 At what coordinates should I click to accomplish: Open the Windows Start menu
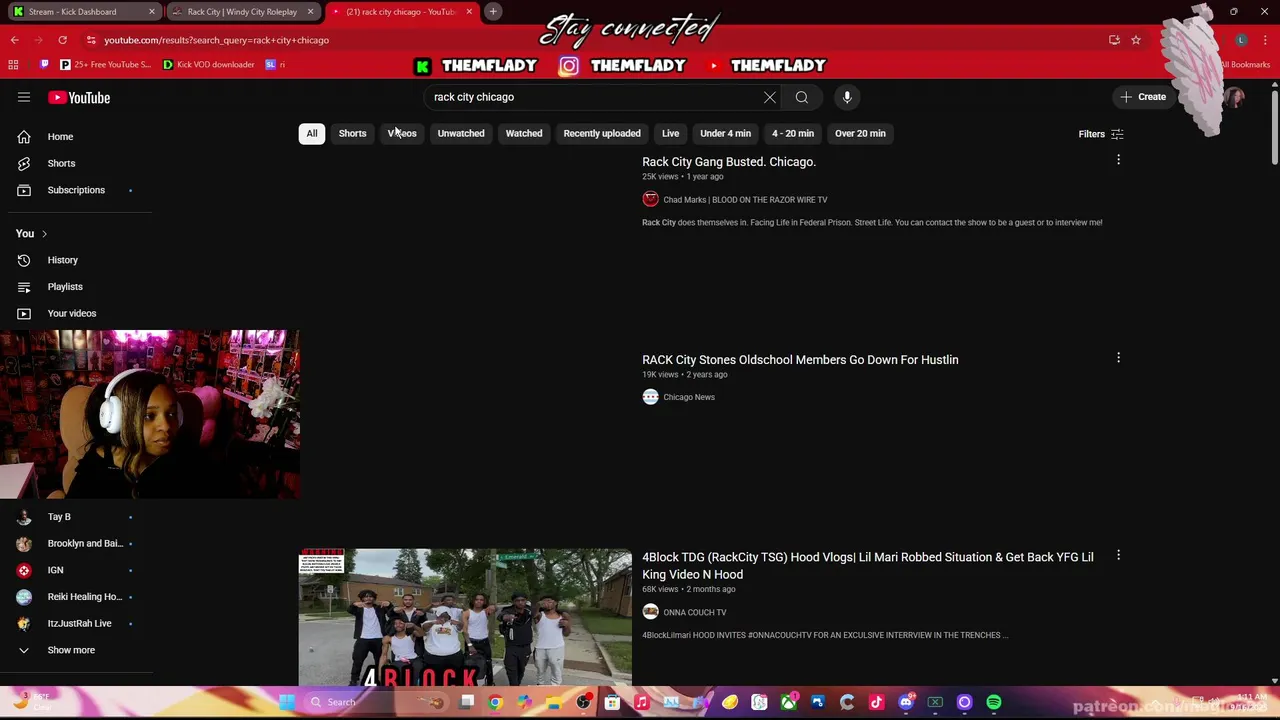[287, 702]
